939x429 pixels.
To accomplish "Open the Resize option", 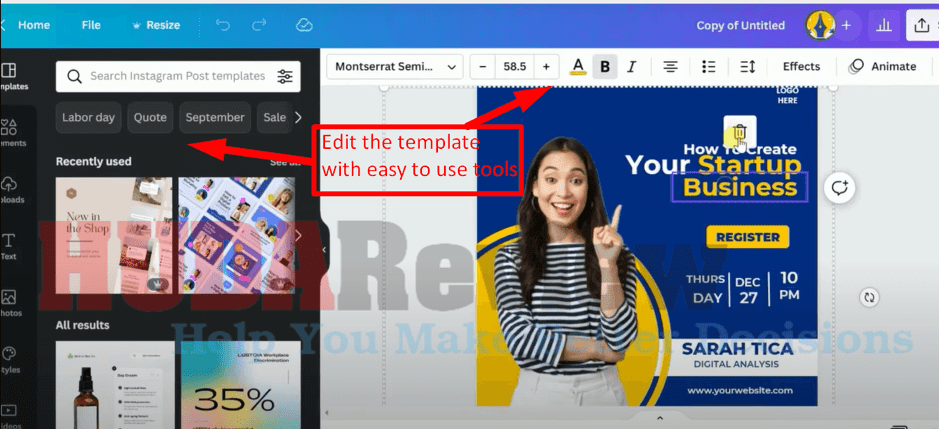I will [x=156, y=25].
